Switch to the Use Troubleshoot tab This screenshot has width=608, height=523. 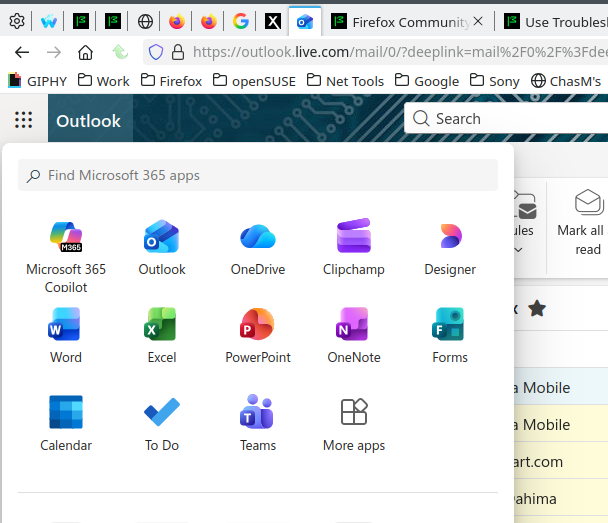click(554, 22)
